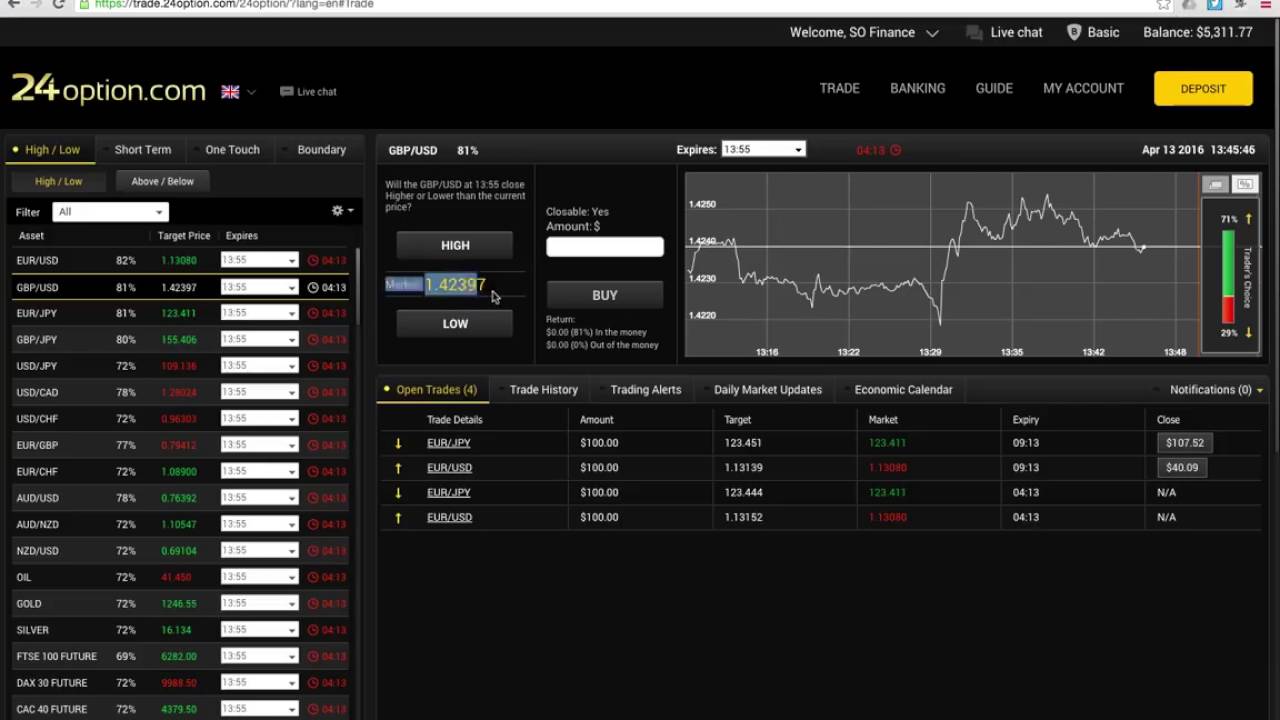1280x720 pixels.
Task: Bookmark page with star icon
Action: [1164, 4]
